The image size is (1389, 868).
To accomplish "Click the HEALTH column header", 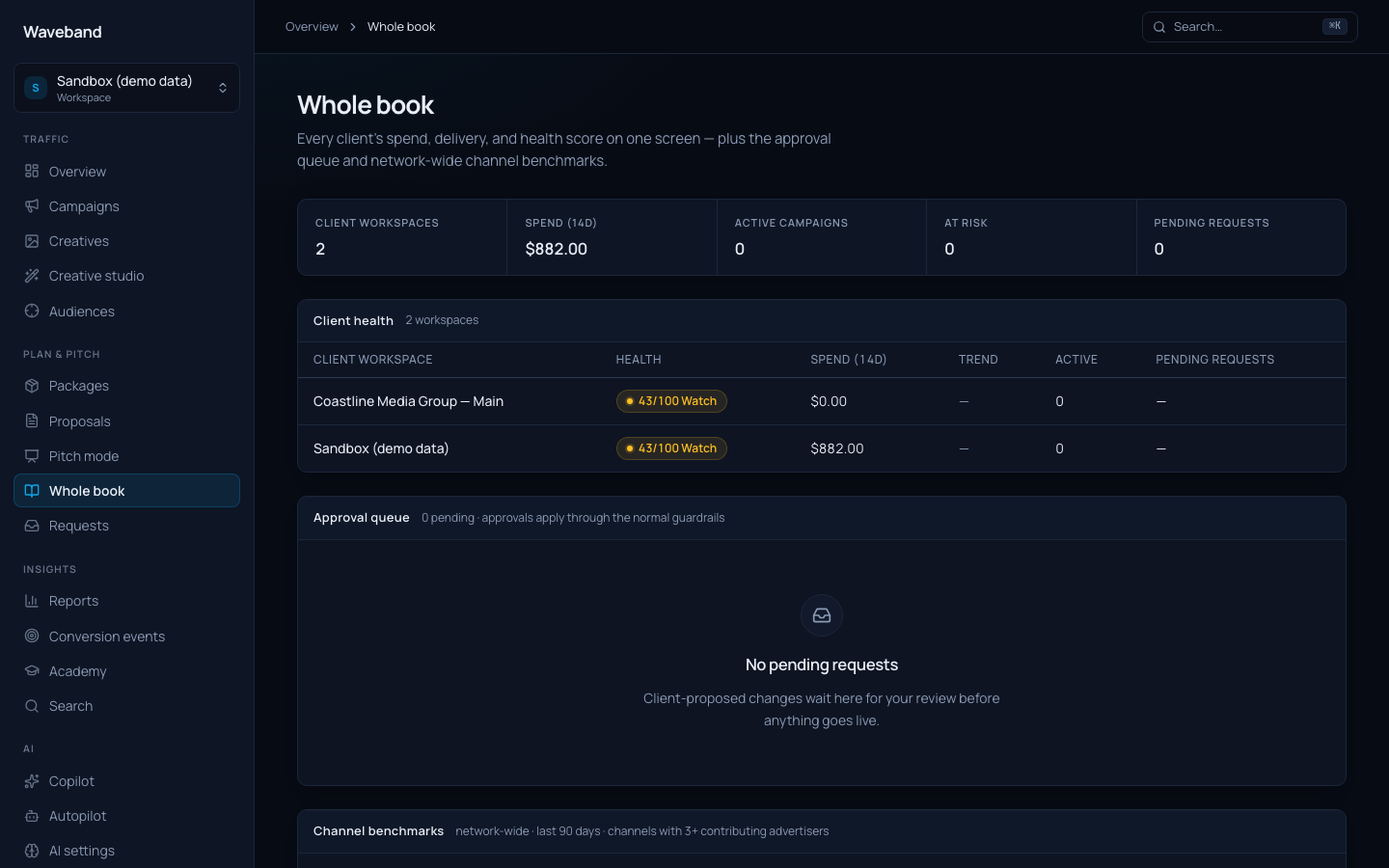I will pos(639,360).
